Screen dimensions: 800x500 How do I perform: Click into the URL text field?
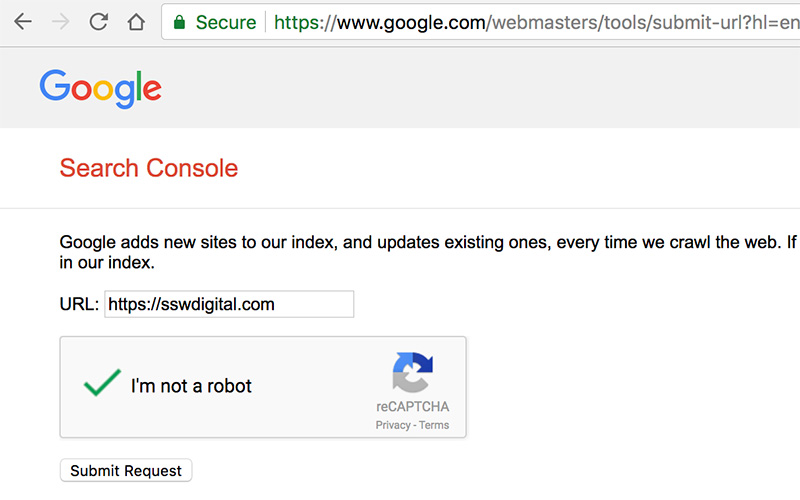point(228,304)
